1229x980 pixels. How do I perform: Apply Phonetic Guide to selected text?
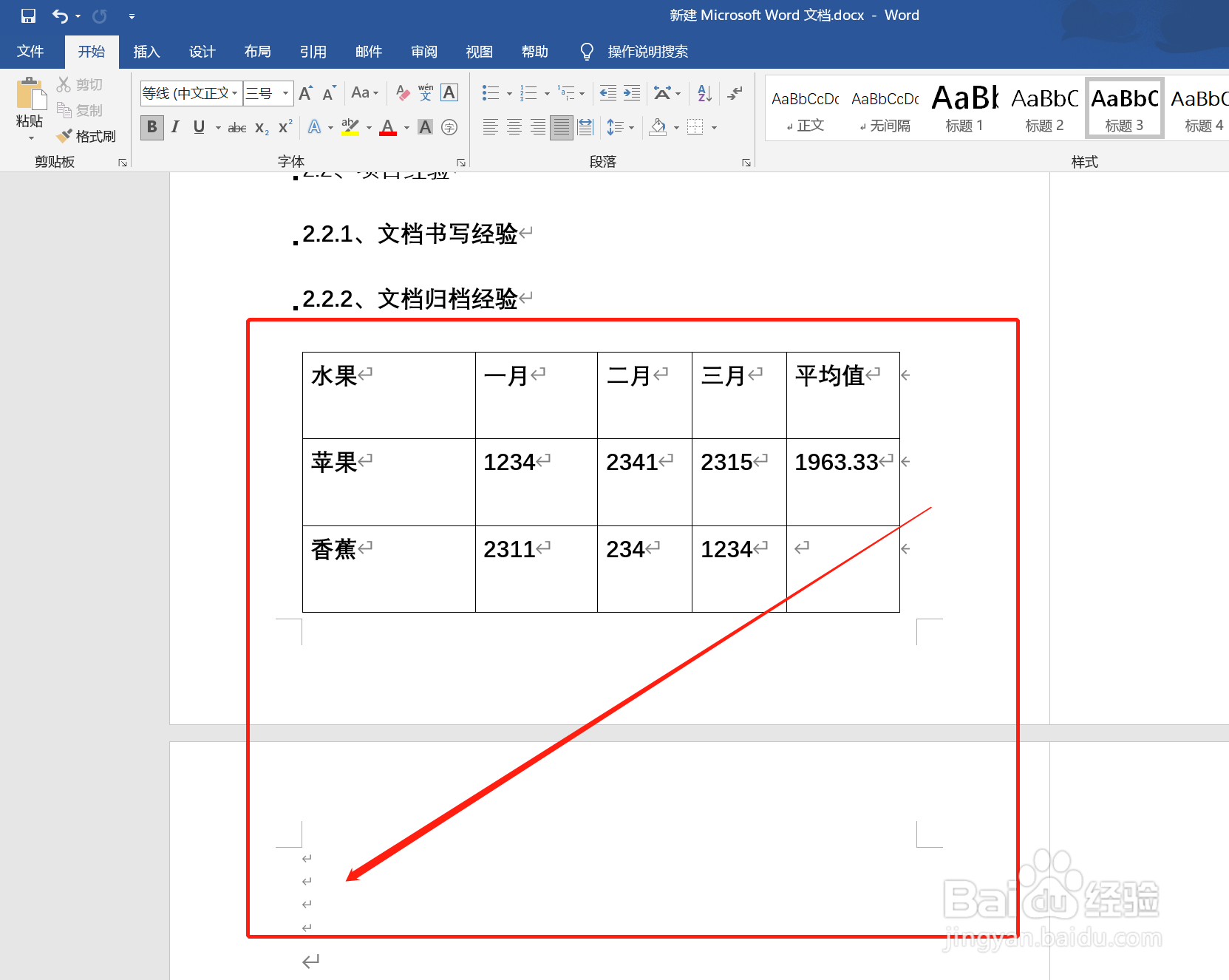click(425, 92)
